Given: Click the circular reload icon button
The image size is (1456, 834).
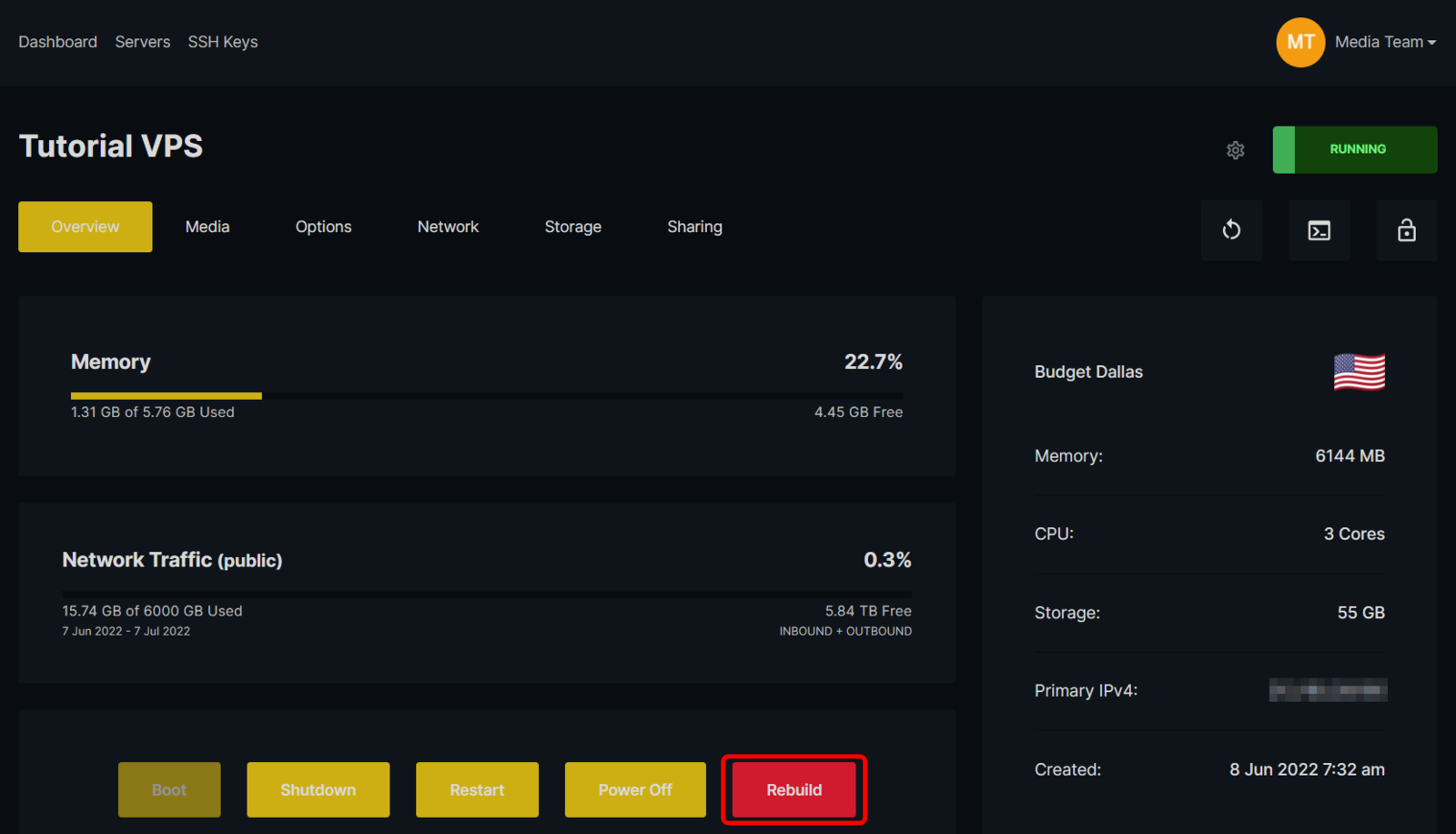Looking at the screenshot, I should [x=1231, y=230].
